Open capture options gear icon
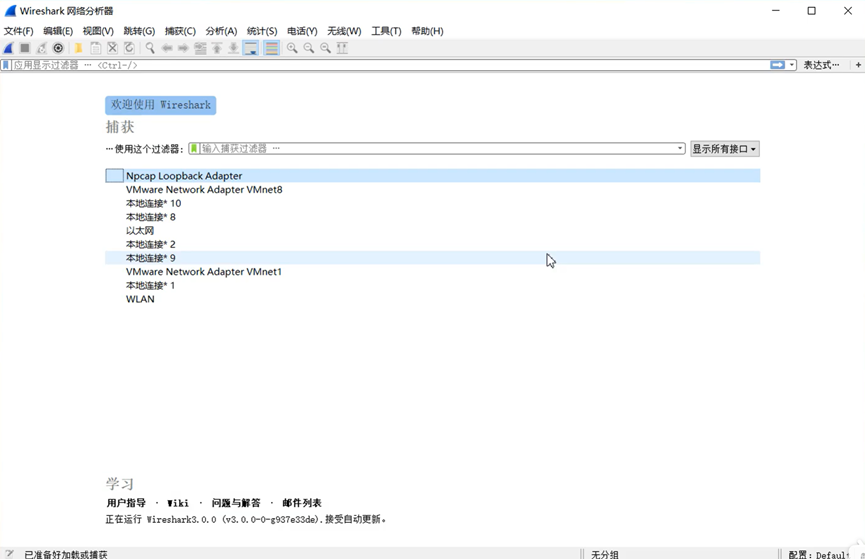865x559 pixels. (58, 48)
